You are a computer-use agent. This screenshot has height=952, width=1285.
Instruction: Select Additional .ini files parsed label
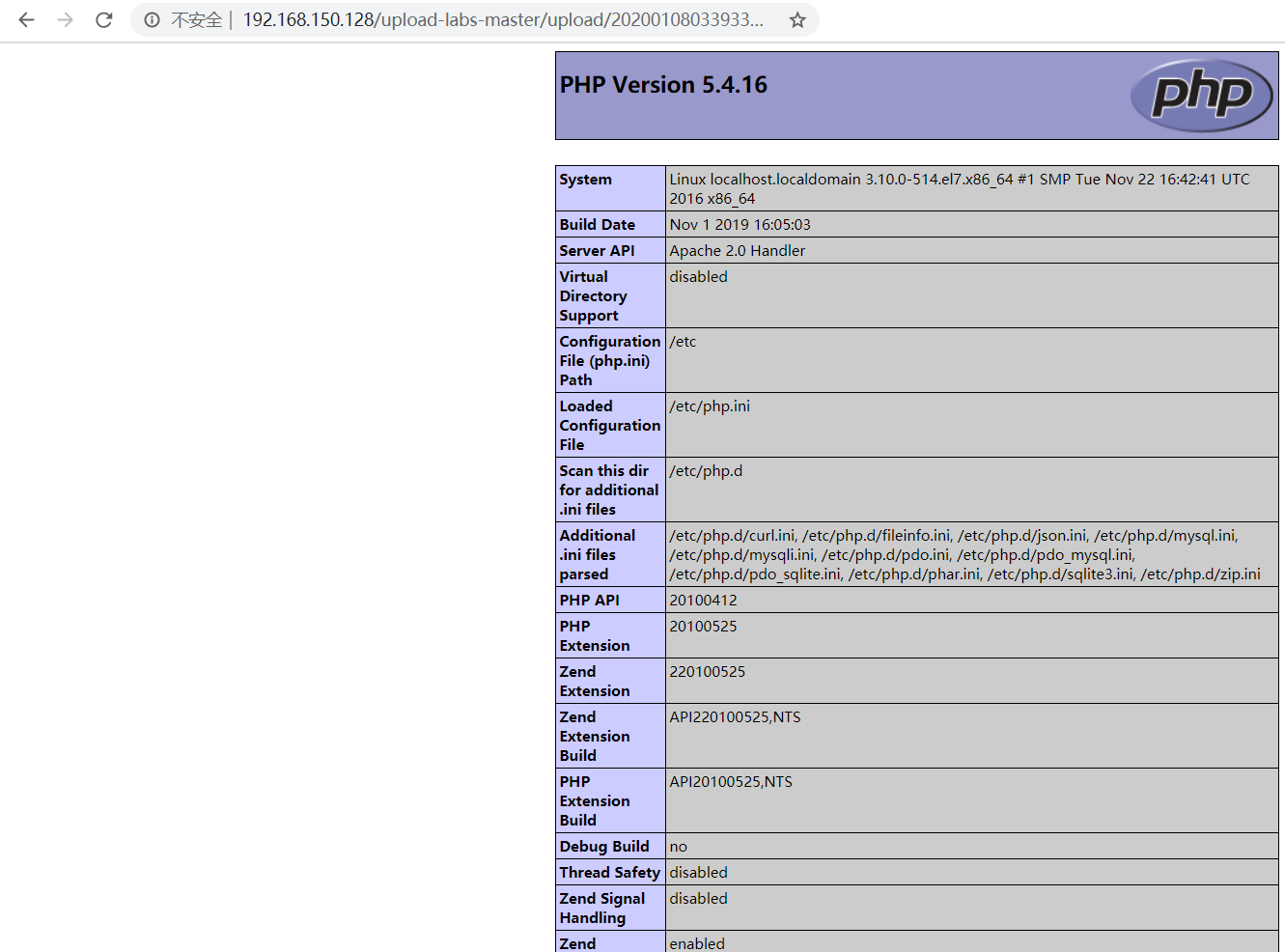(x=598, y=555)
